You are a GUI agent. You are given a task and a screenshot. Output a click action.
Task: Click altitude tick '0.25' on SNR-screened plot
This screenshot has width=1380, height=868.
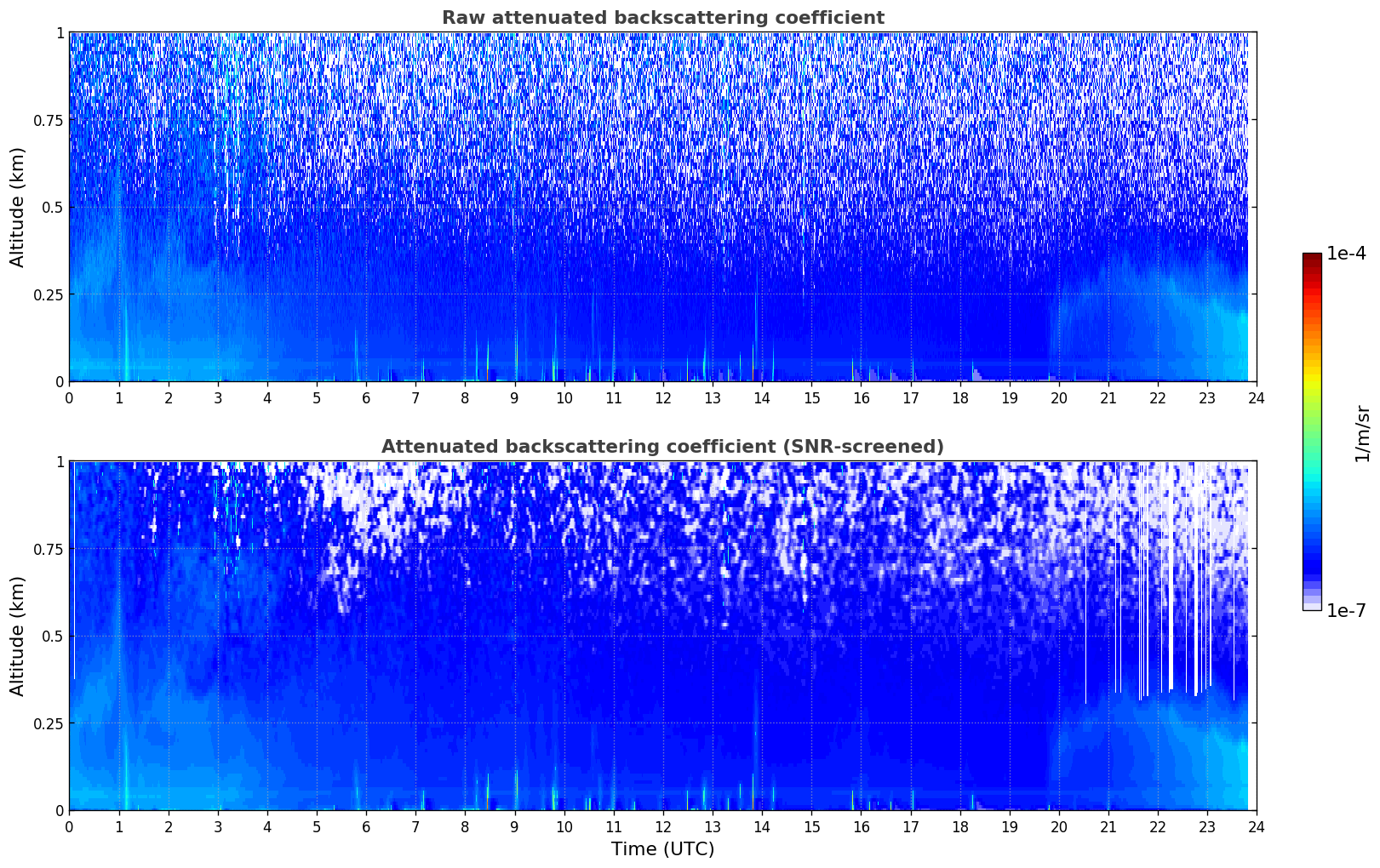48,723
